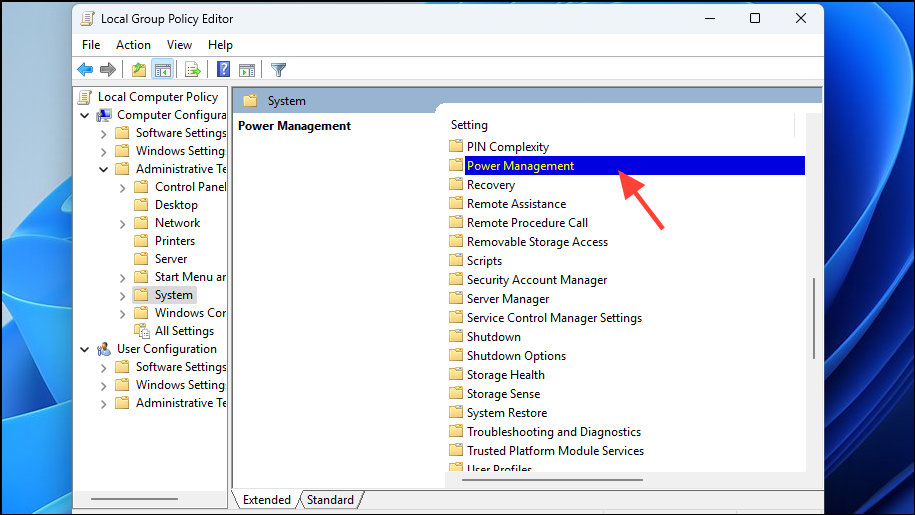Collapse Administrative Templates under Computer Configuration

[x=103, y=169]
